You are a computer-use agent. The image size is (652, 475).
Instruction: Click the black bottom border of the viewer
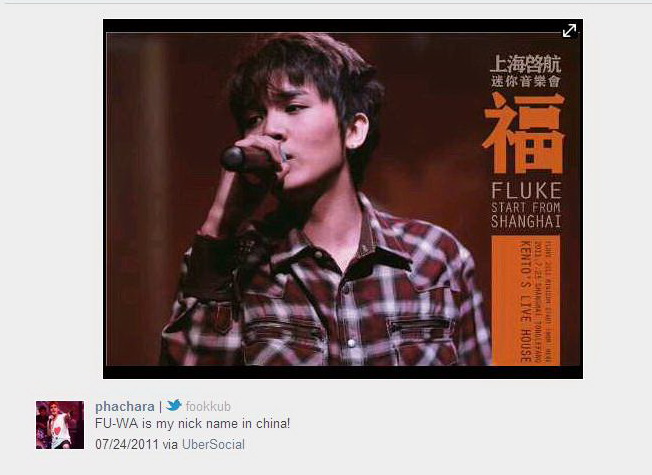pos(343,372)
